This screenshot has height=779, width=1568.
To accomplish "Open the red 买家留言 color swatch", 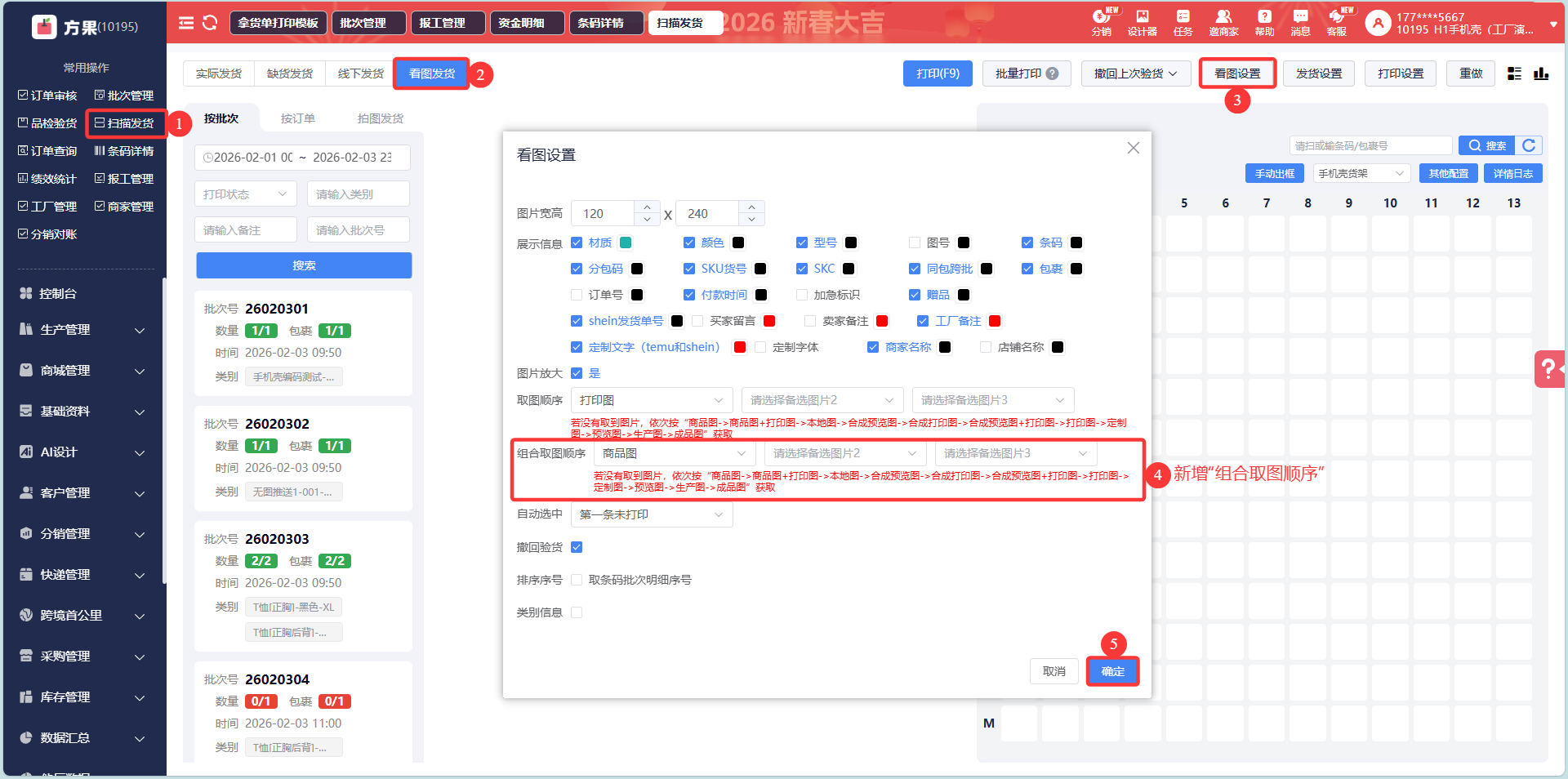I will click(x=769, y=321).
